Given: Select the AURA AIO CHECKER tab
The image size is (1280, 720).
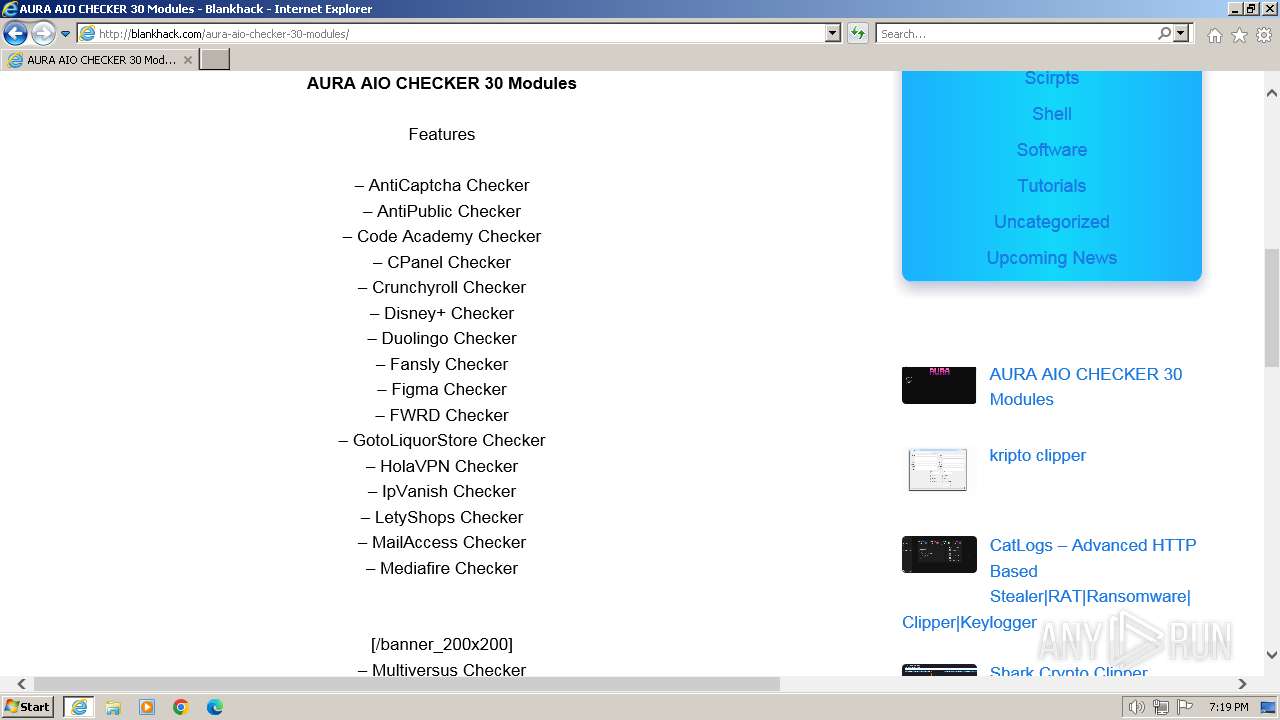Looking at the screenshot, I should pos(99,60).
